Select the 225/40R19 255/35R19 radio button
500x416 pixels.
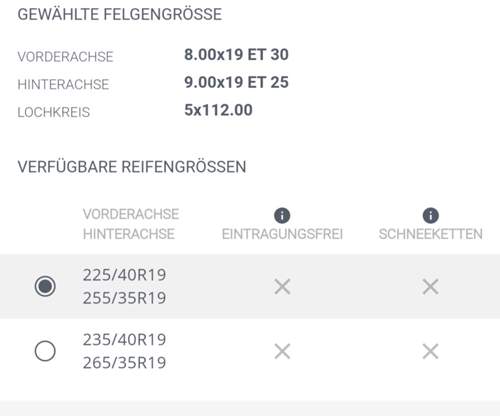[45, 286]
